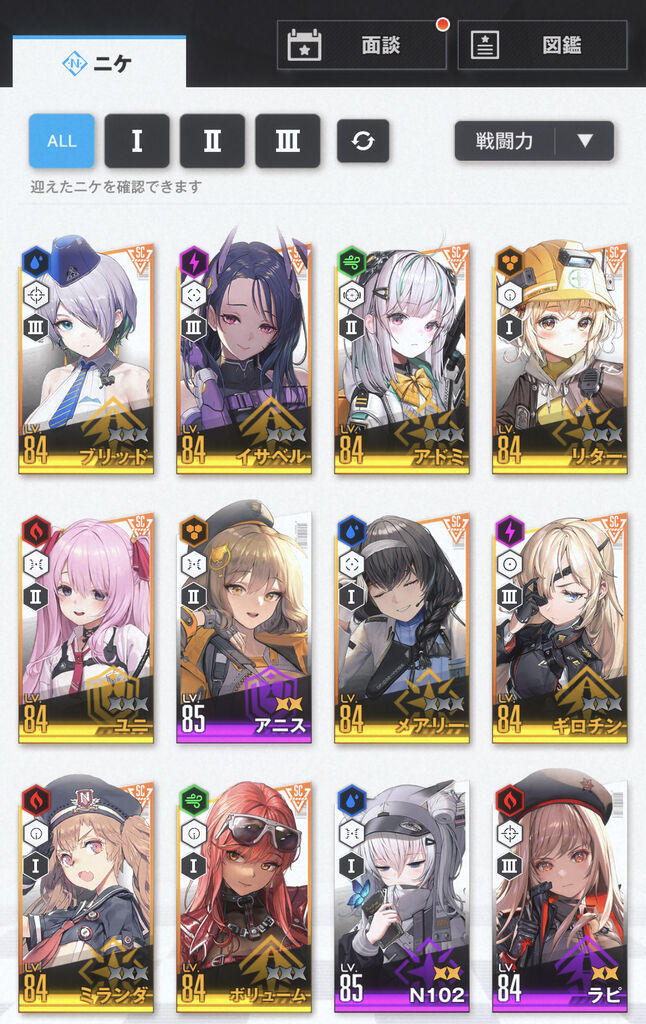646x1024 pixels.
Task: Click the wind element icon on アドミ card
Action: (x=351, y=263)
